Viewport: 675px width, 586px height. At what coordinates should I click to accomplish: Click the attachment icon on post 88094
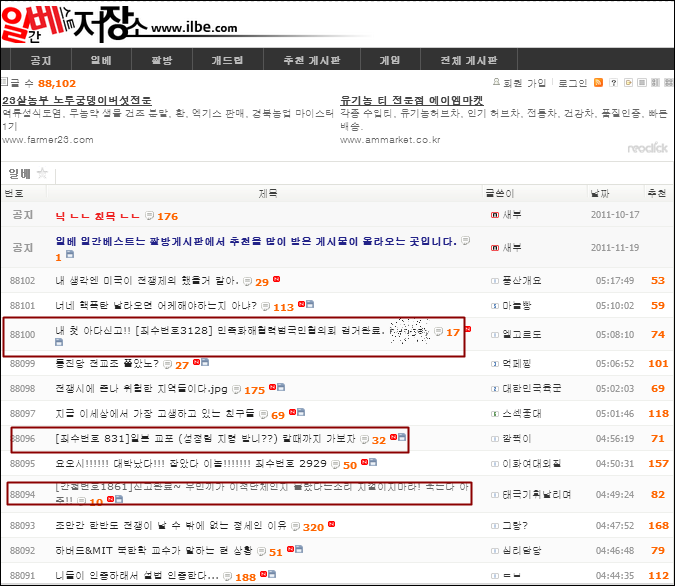click(119, 499)
